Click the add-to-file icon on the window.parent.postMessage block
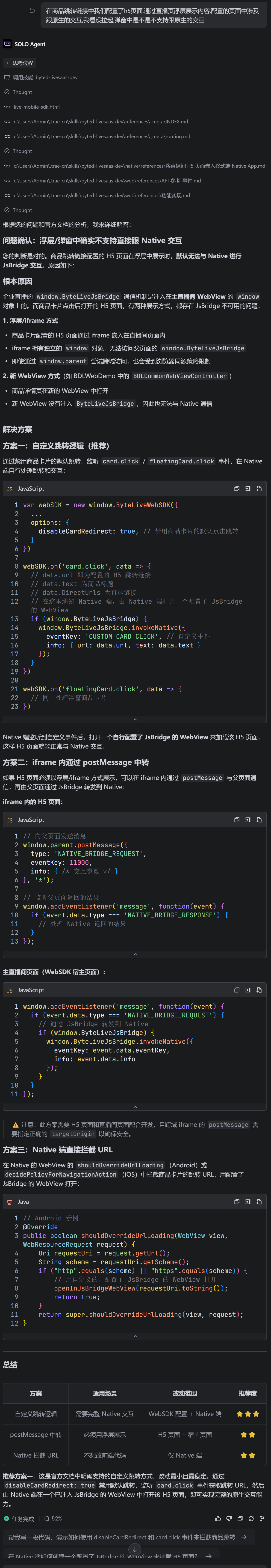The height and width of the screenshot is (1568, 271). coord(259,820)
